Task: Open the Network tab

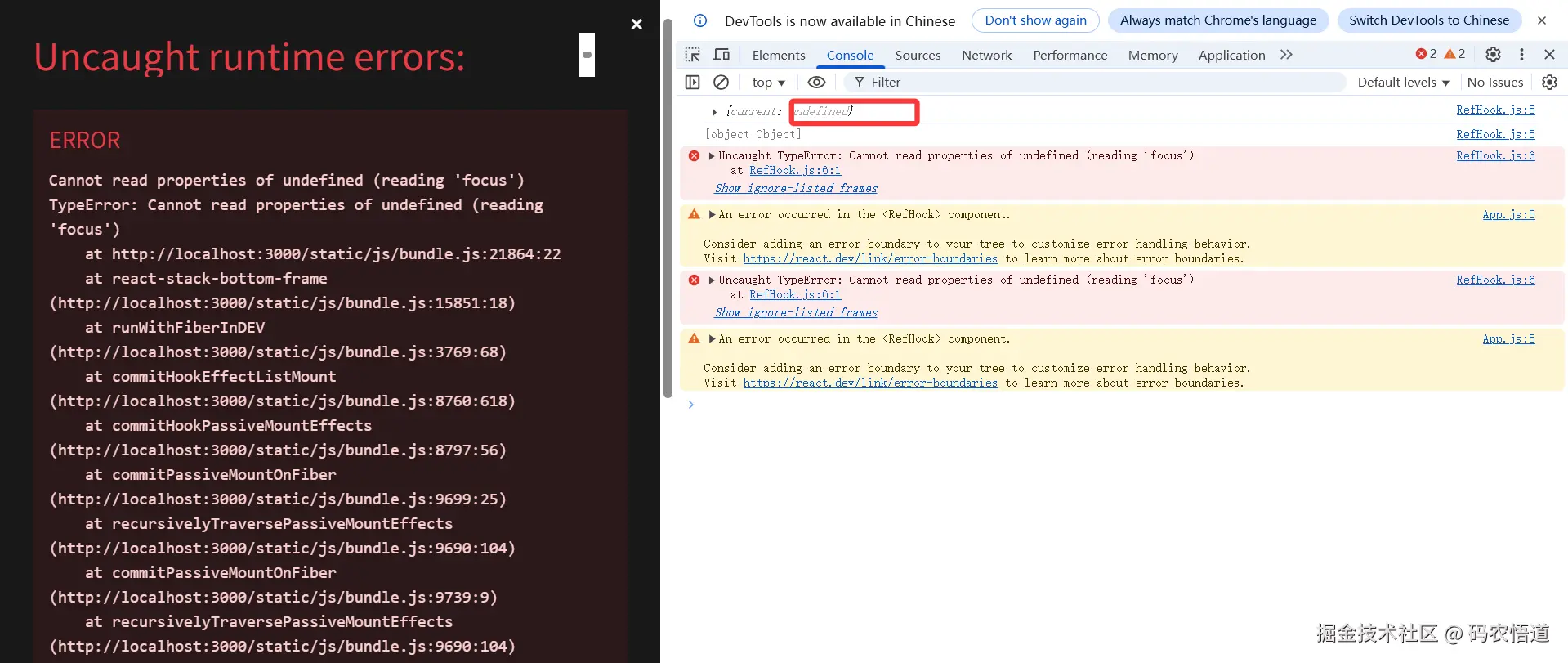Action: click(x=986, y=55)
